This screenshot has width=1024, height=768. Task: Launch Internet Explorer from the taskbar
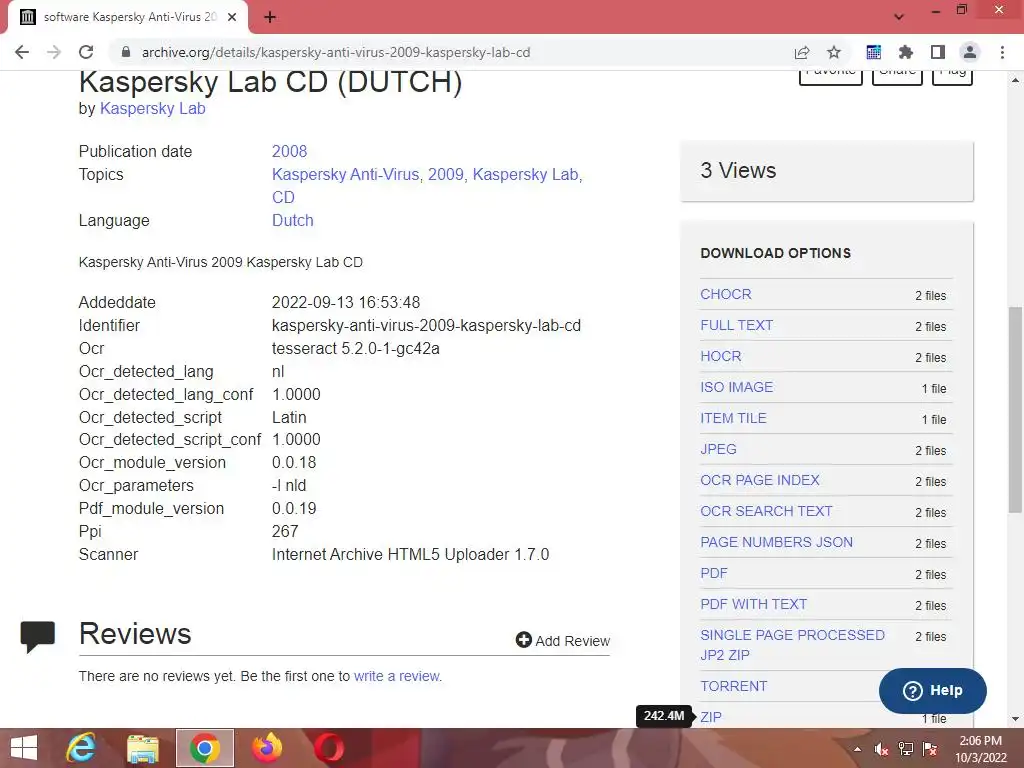(x=81, y=748)
